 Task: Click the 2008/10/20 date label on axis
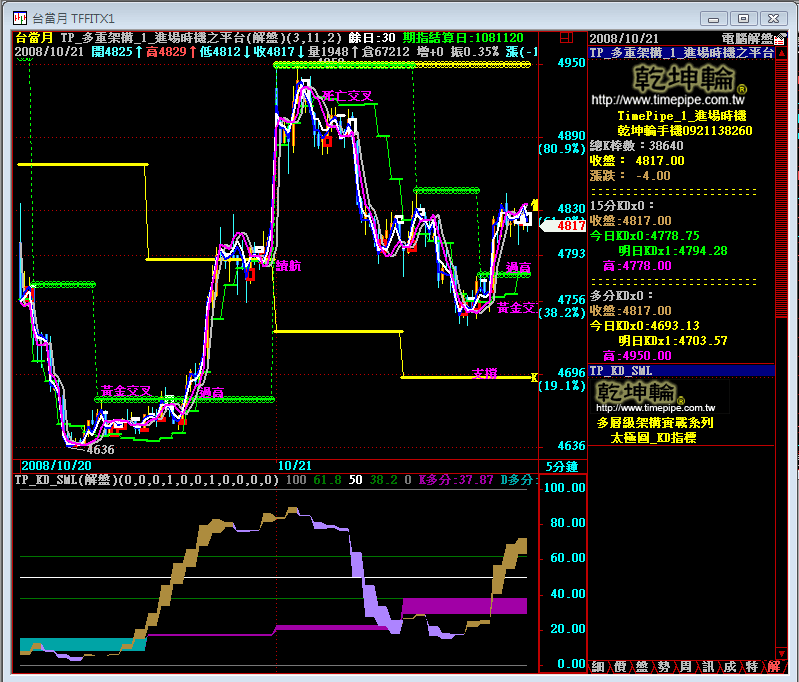pos(57,465)
